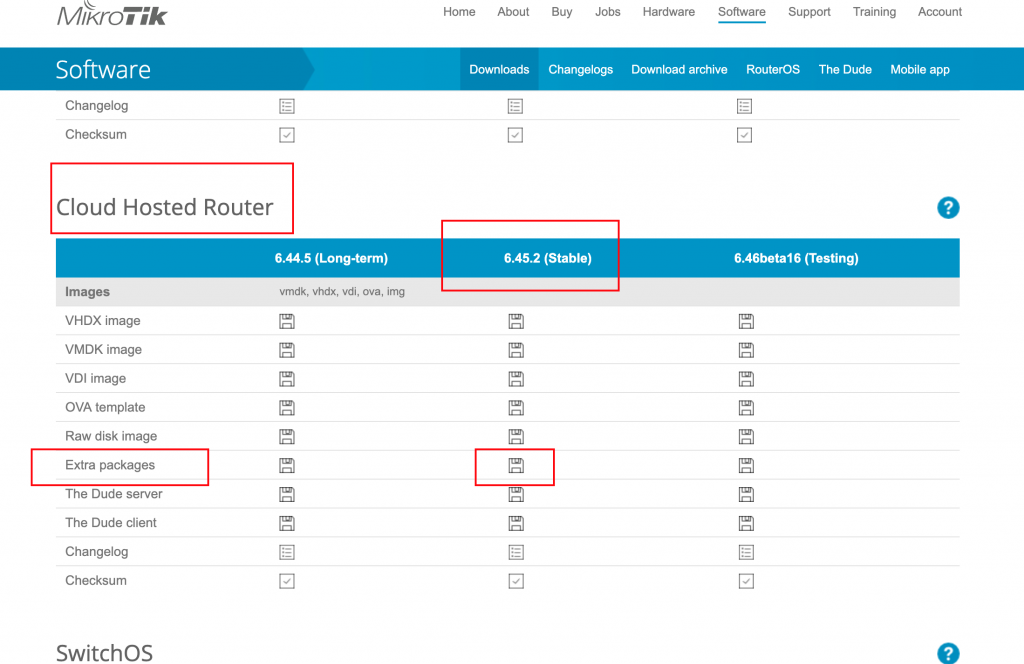Open CHR Changelog for 6.45.2 Stable

[516, 552]
